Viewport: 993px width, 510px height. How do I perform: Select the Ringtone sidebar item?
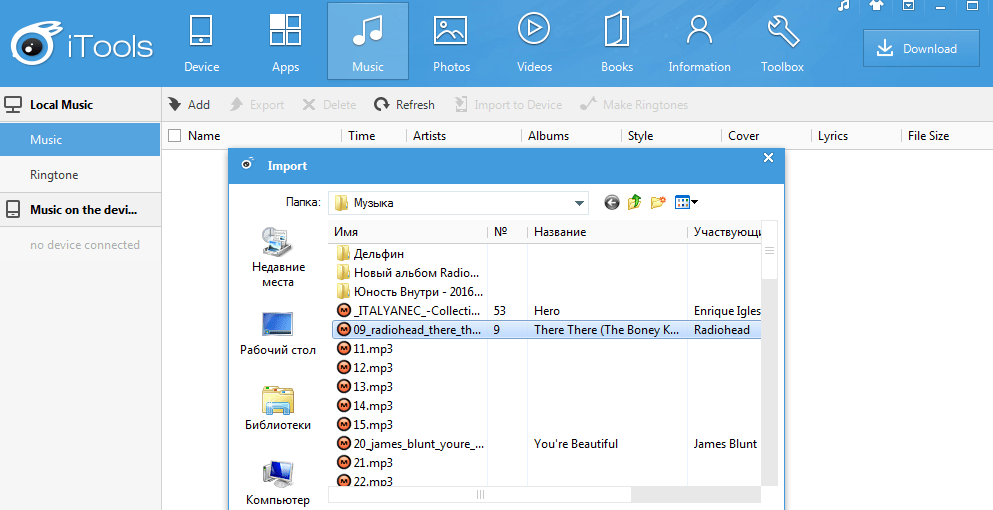54,175
